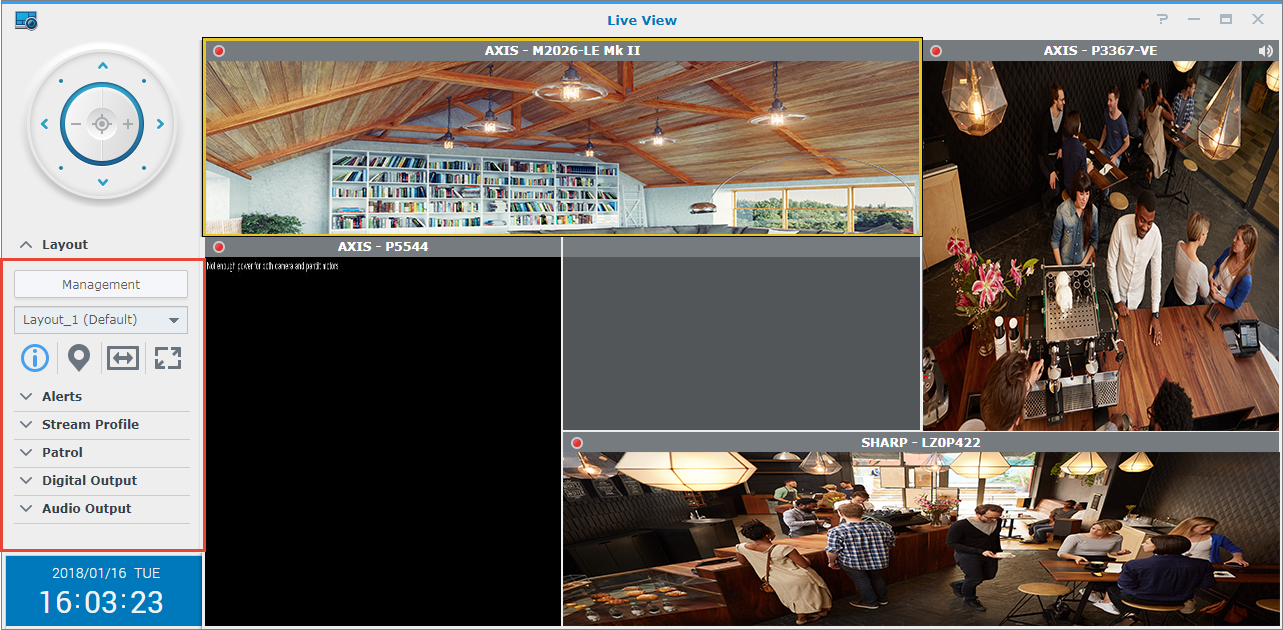Viewport: 1283px width, 630px height.
Task: Select the fit-to-width stream display icon
Action: coord(122,357)
